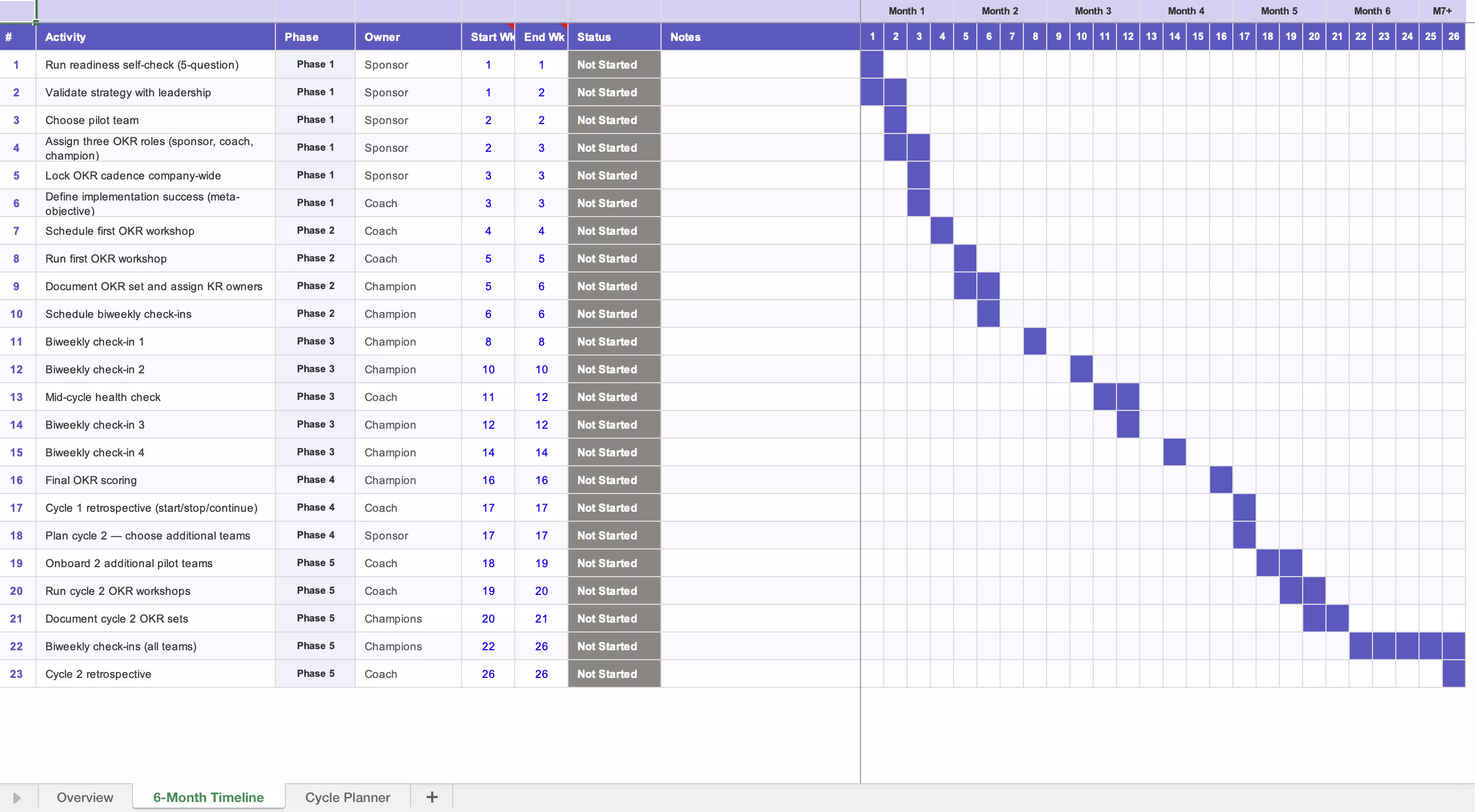Select 'Run cycle 2 OKR workshops' cell
1475x812 pixels.
point(156,591)
